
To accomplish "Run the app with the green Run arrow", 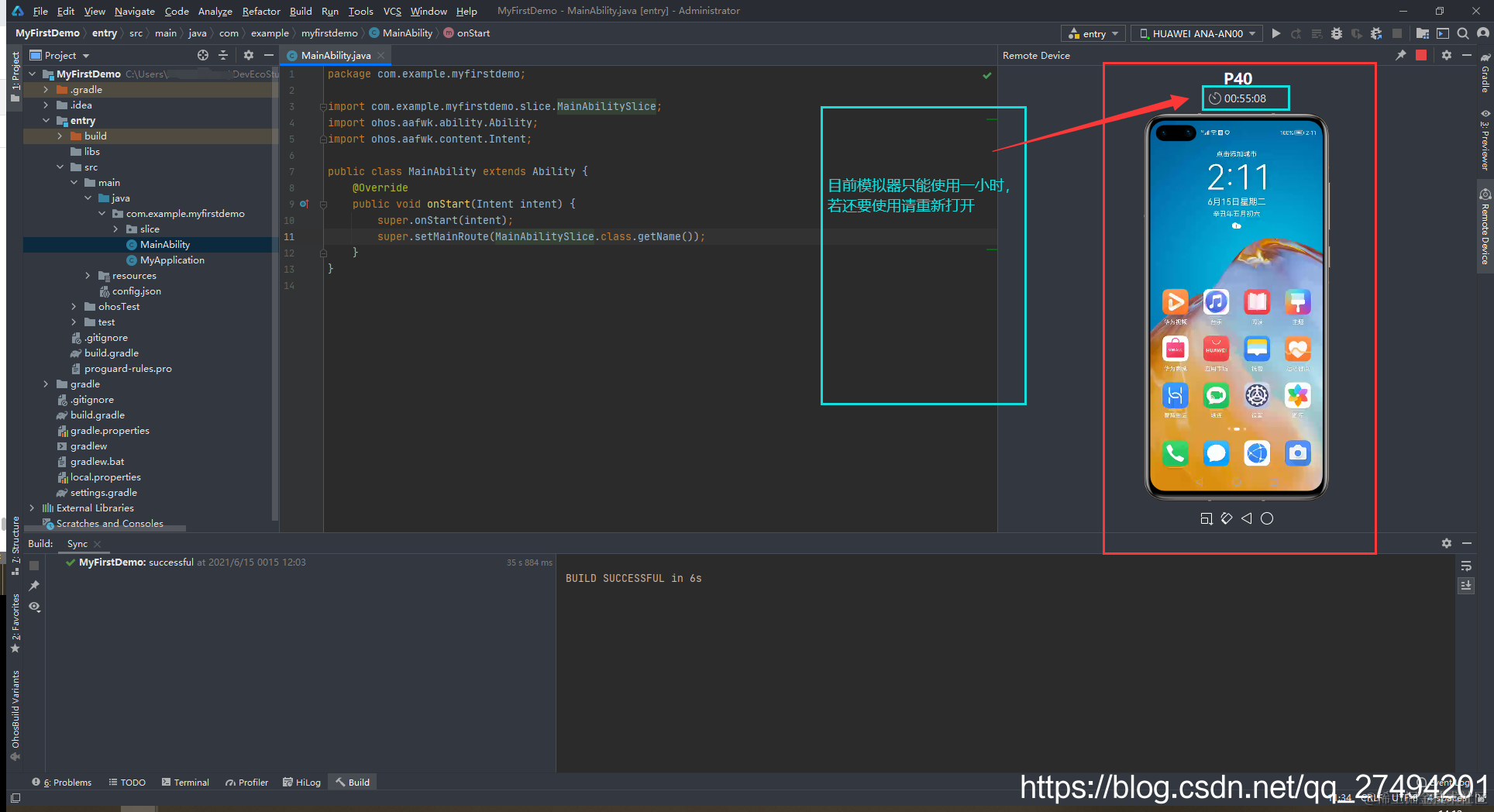I will pos(1275,33).
